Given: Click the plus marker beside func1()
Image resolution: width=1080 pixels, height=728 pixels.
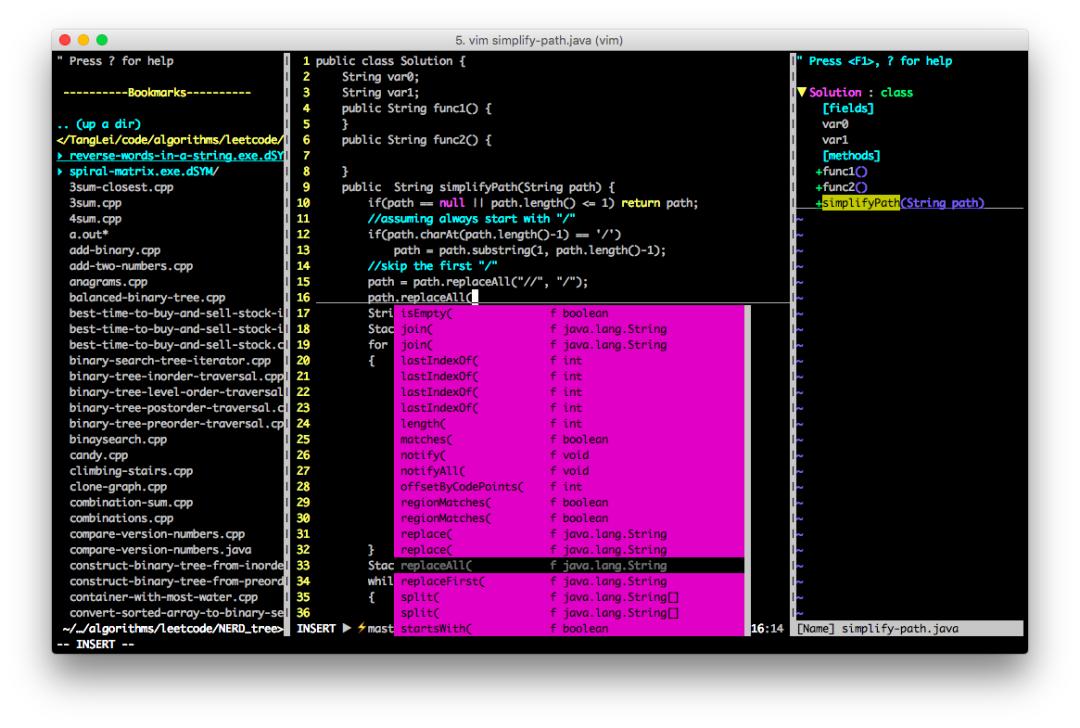Looking at the screenshot, I should click(x=819, y=172).
